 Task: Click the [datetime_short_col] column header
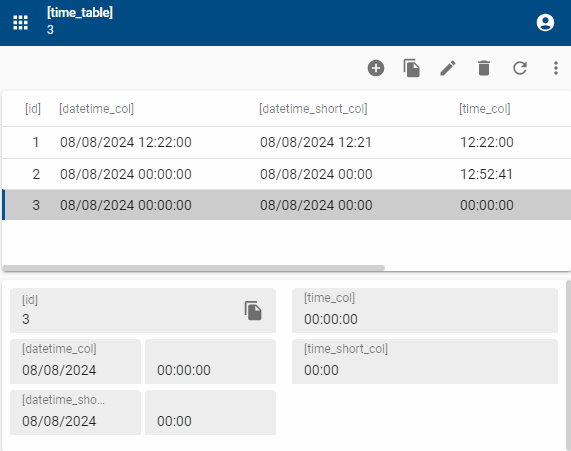pyautogui.click(x=313, y=109)
